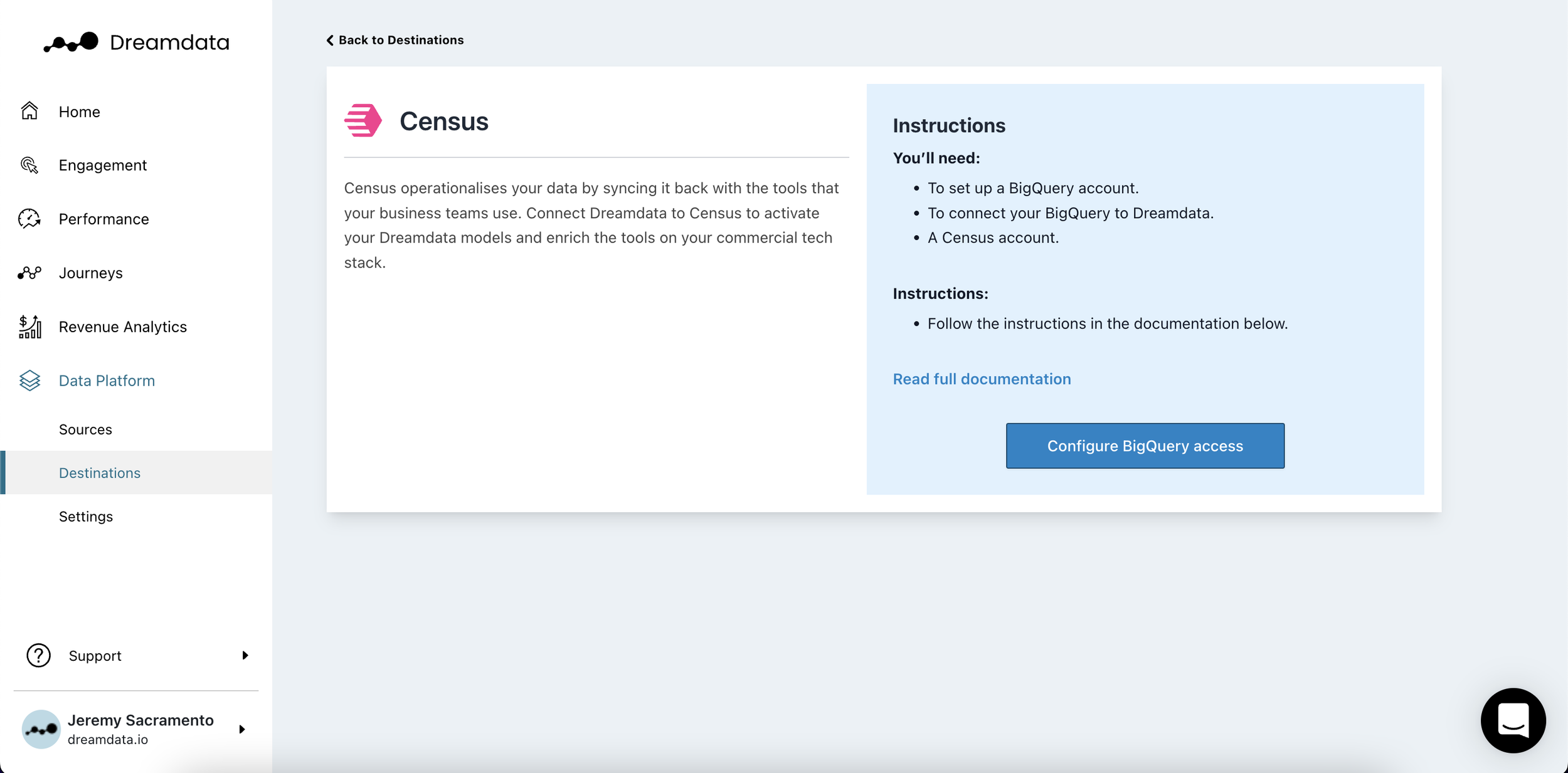Select the Destinations submenu item
The height and width of the screenshot is (773, 1568).
click(x=136, y=473)
